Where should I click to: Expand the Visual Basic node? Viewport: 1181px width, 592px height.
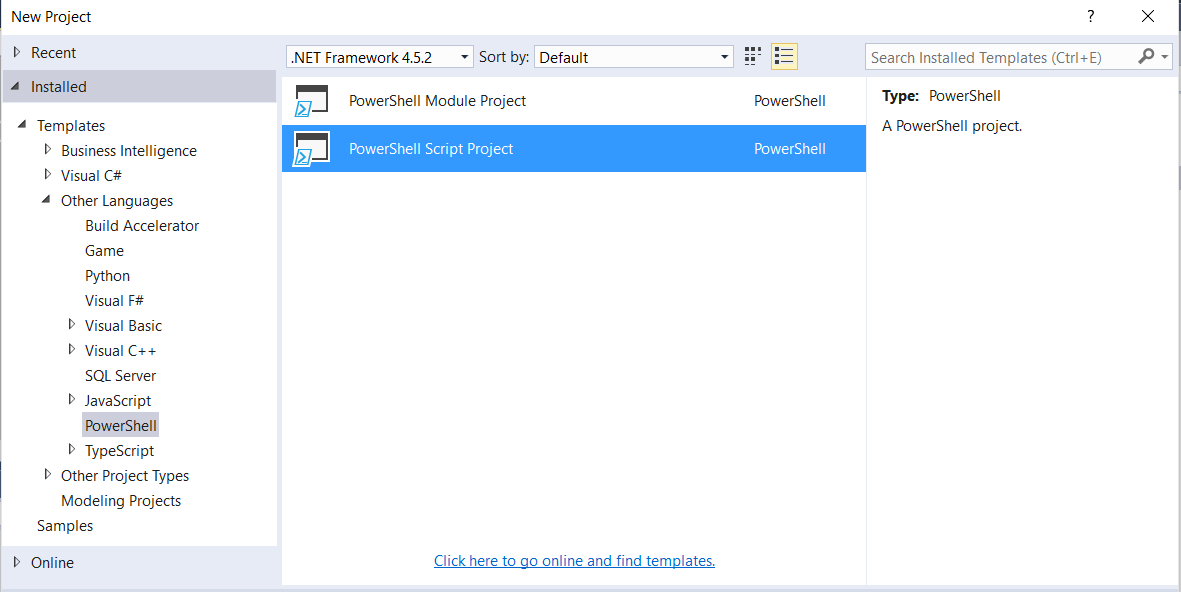coord(71,325)
